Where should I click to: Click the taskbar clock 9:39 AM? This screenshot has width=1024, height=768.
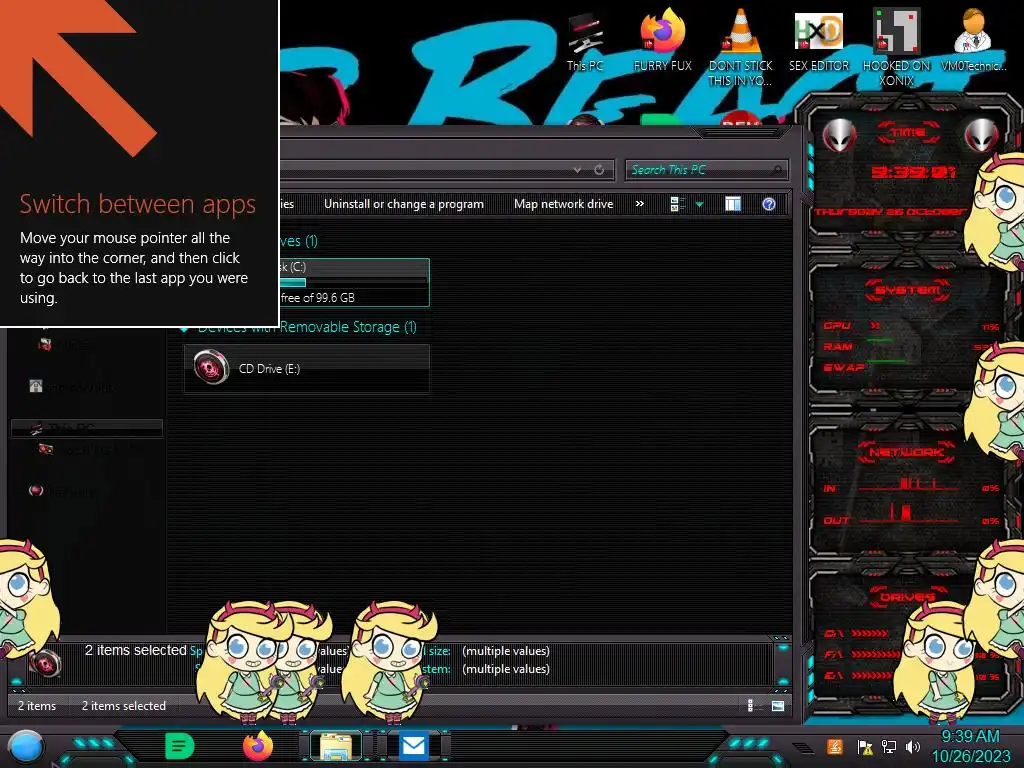click(970, 737)
